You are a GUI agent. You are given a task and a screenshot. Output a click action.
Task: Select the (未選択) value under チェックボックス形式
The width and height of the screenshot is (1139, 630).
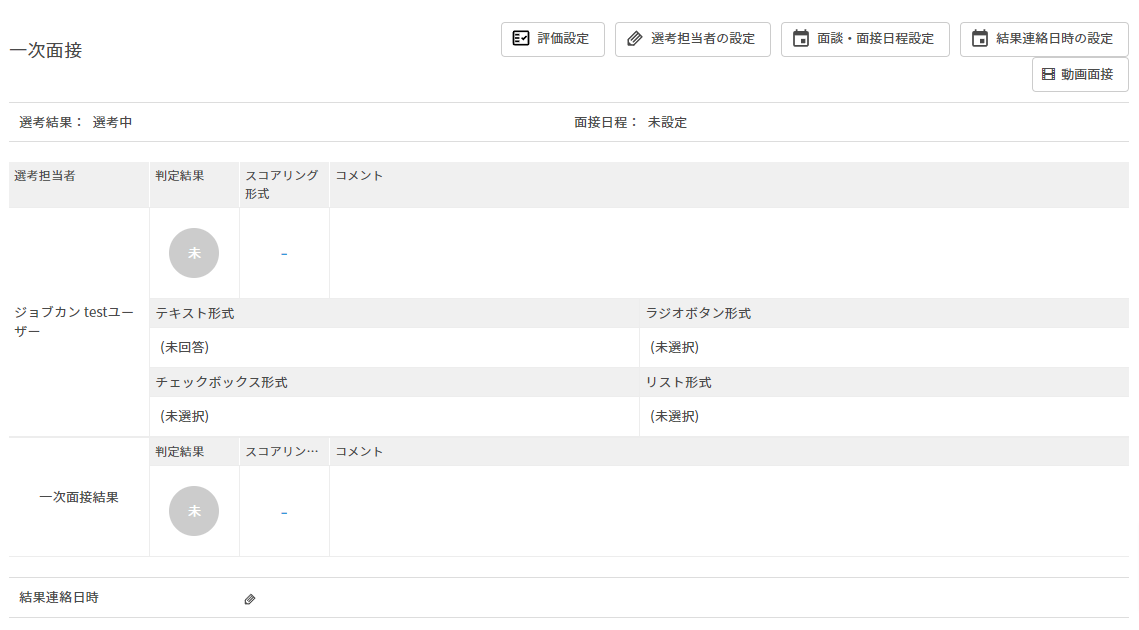click(185, 416)
